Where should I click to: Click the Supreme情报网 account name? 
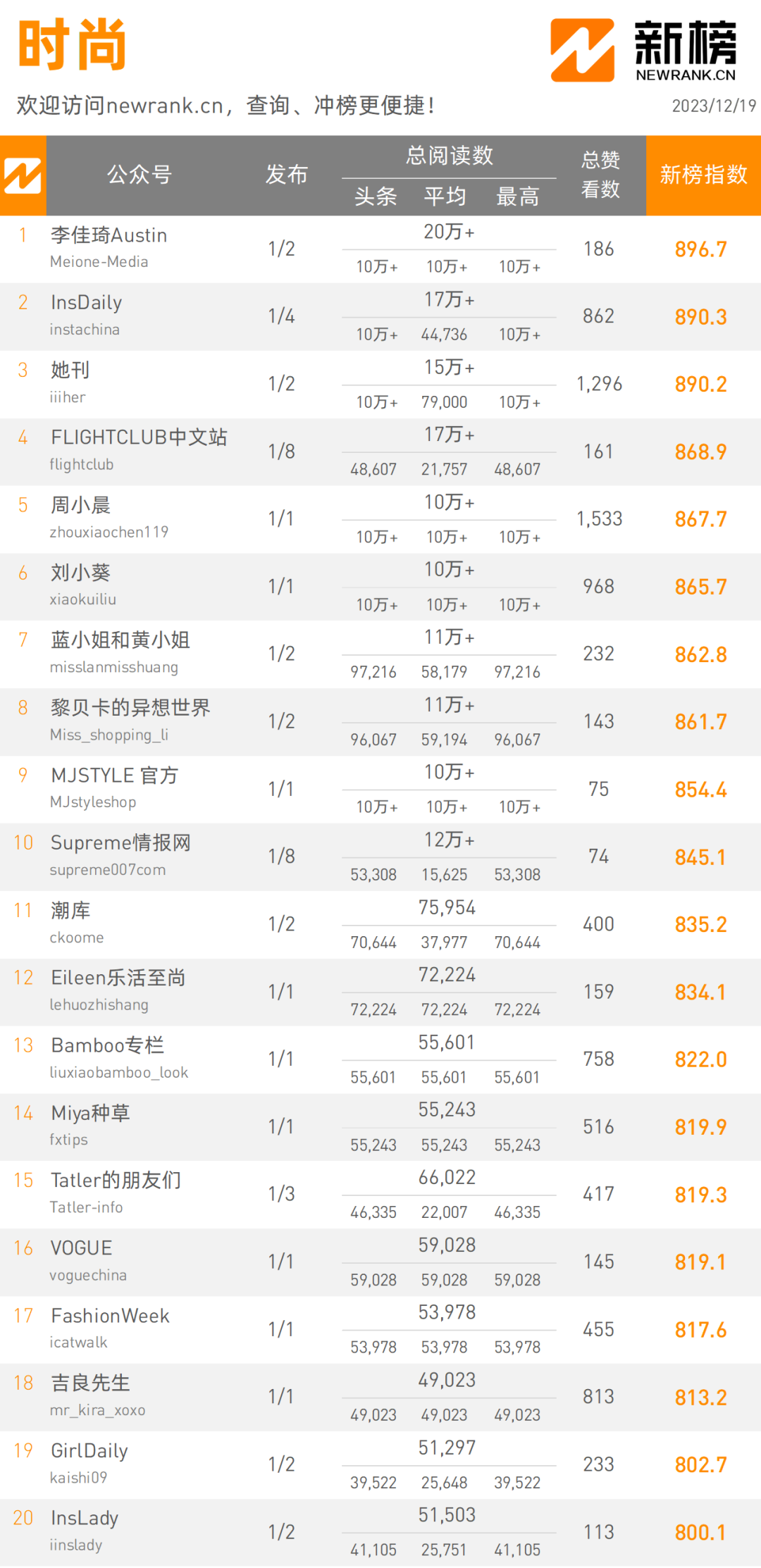click(x=120, y=843)
